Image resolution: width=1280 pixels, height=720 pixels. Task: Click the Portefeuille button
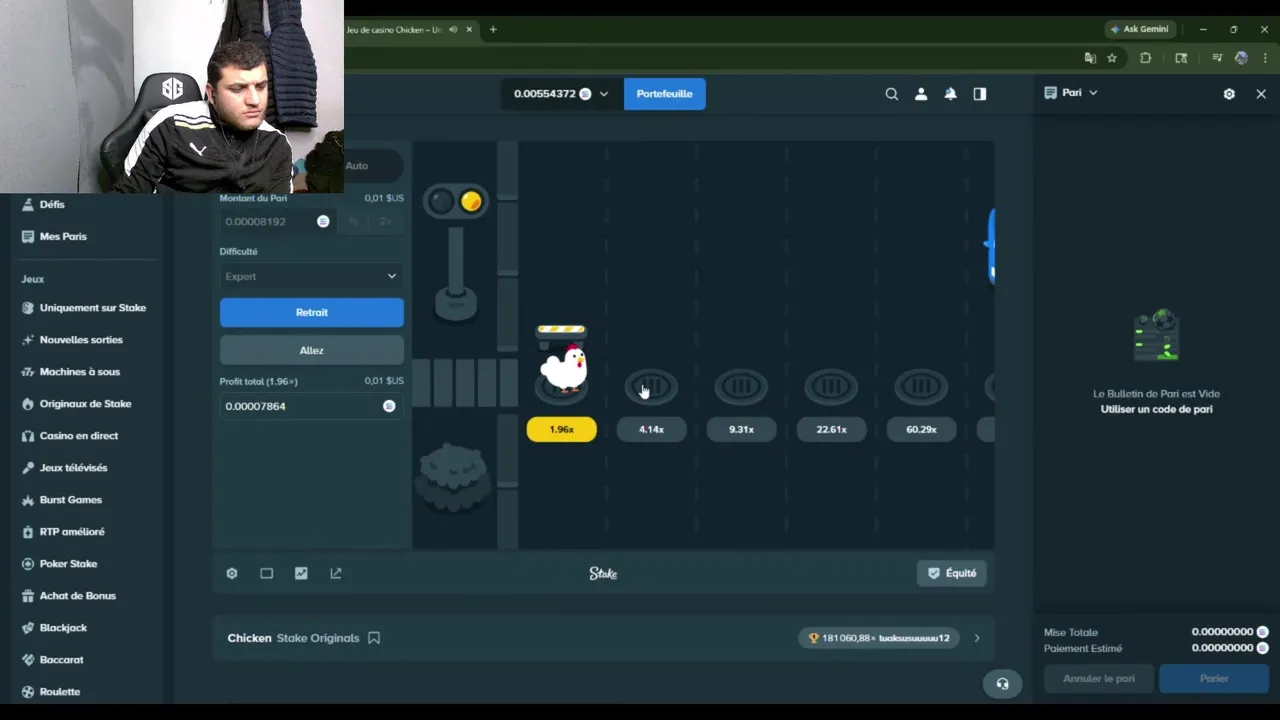tap(664, 94)
